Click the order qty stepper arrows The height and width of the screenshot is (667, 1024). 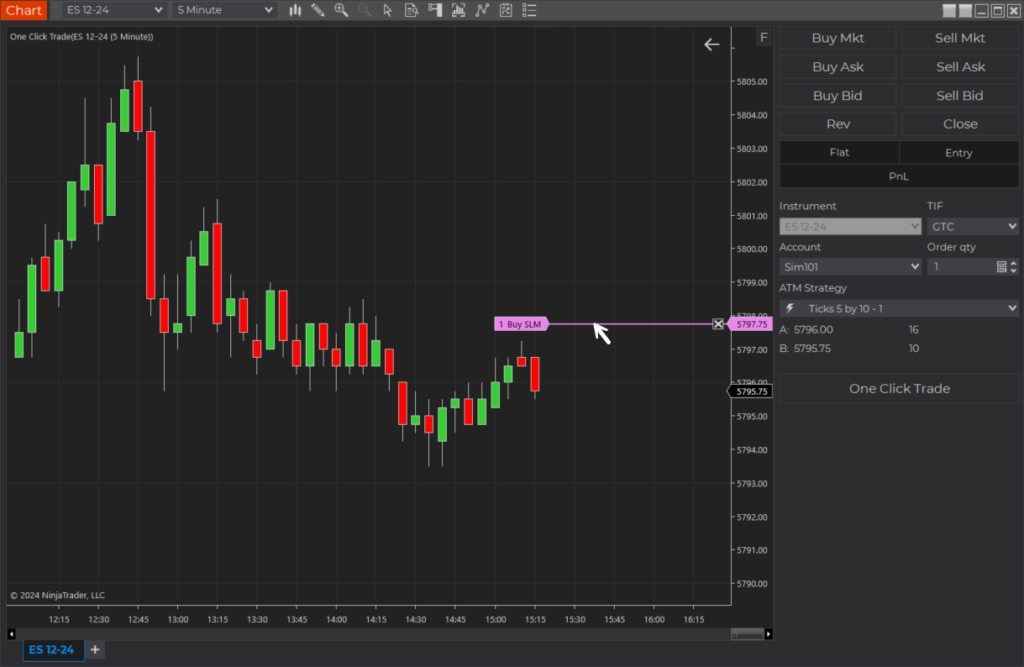pyautogui.click(x=1013, y=267)
